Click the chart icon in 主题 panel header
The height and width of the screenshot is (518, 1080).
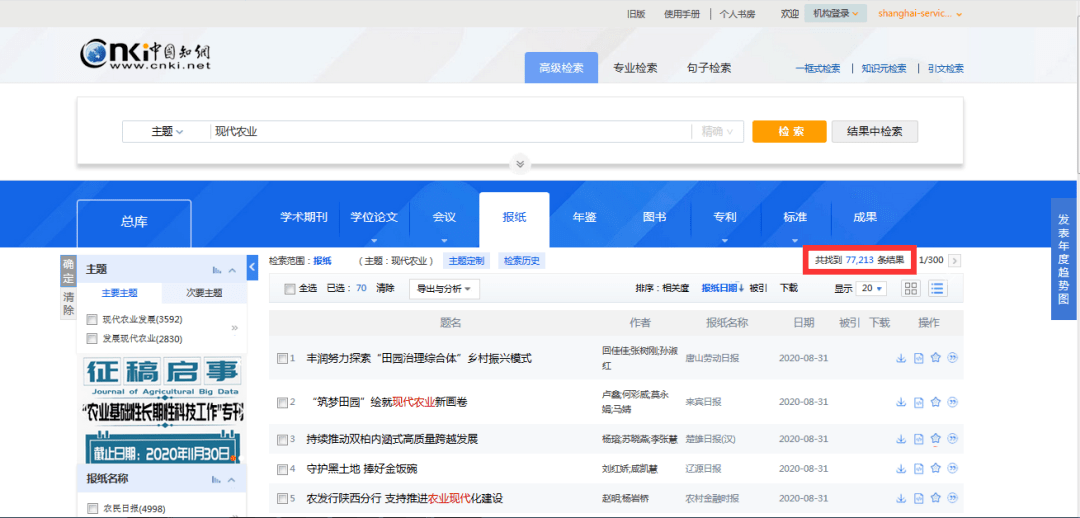216,270
